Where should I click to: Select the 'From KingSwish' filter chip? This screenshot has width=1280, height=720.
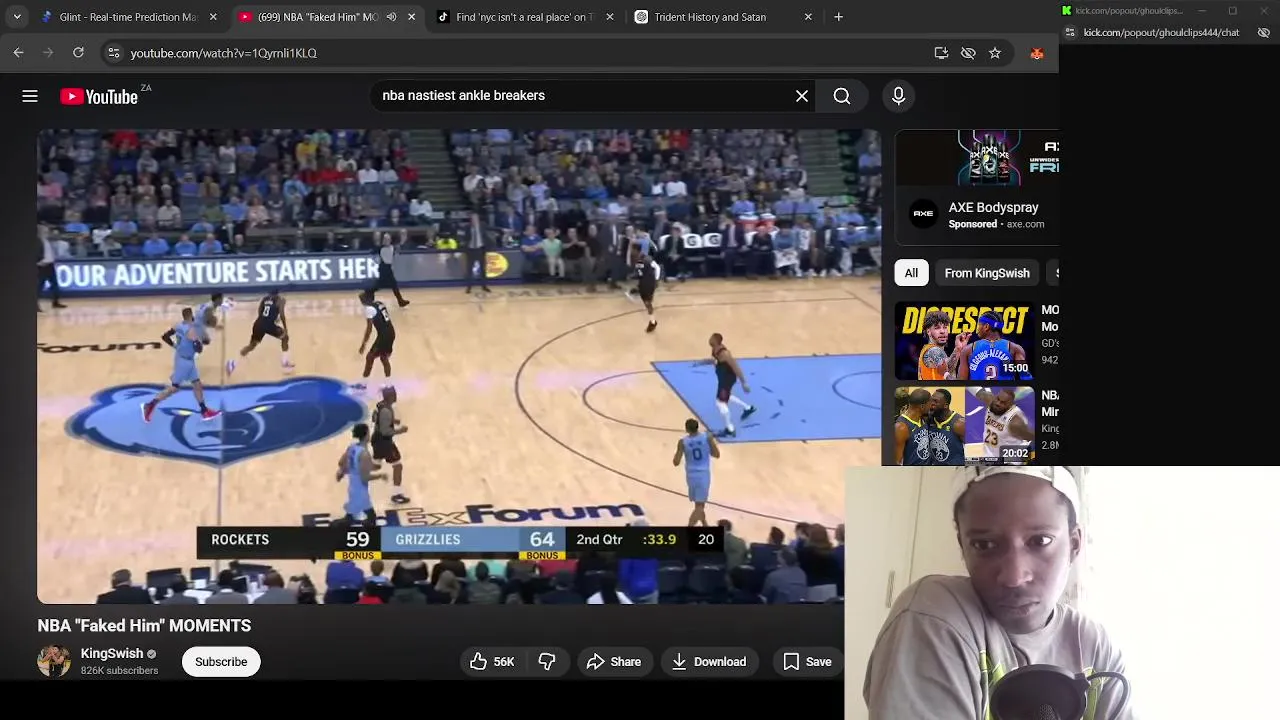pos(987,273)
